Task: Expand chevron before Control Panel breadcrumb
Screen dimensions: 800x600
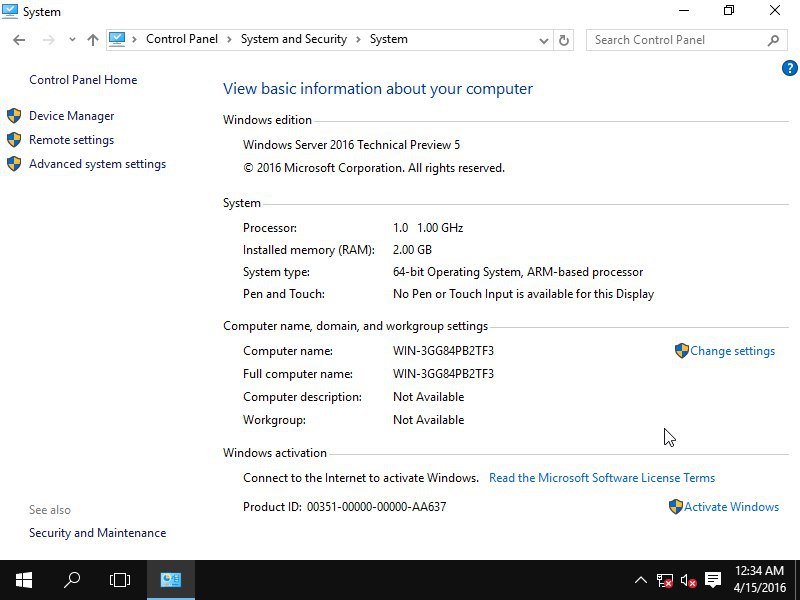Action: click(135, 40)
